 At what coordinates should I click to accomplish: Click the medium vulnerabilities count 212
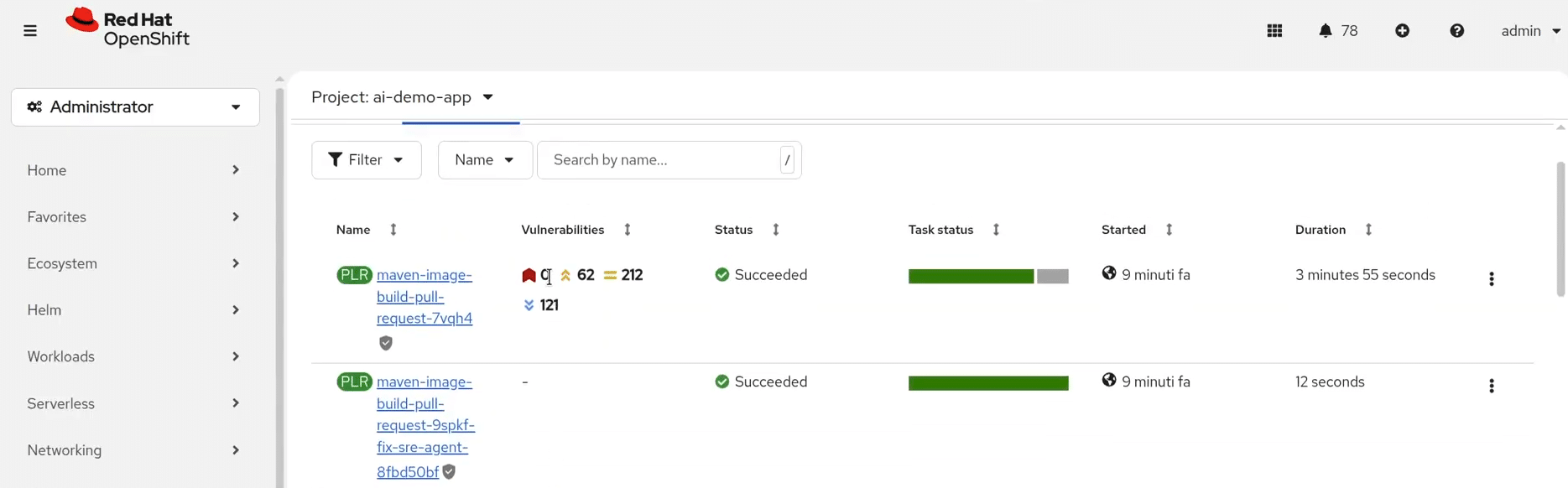632,275
